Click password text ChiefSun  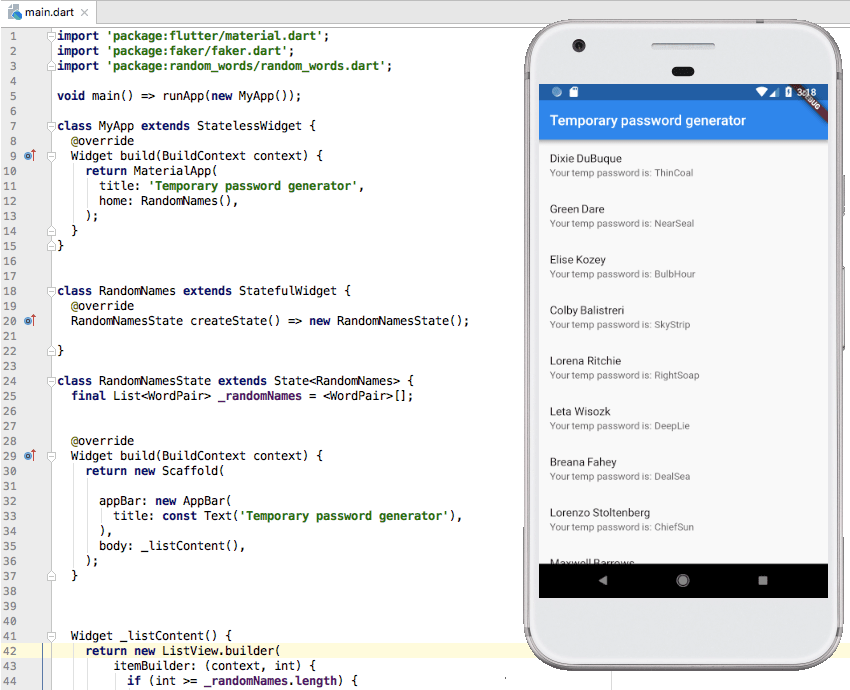tap(674, 527)
